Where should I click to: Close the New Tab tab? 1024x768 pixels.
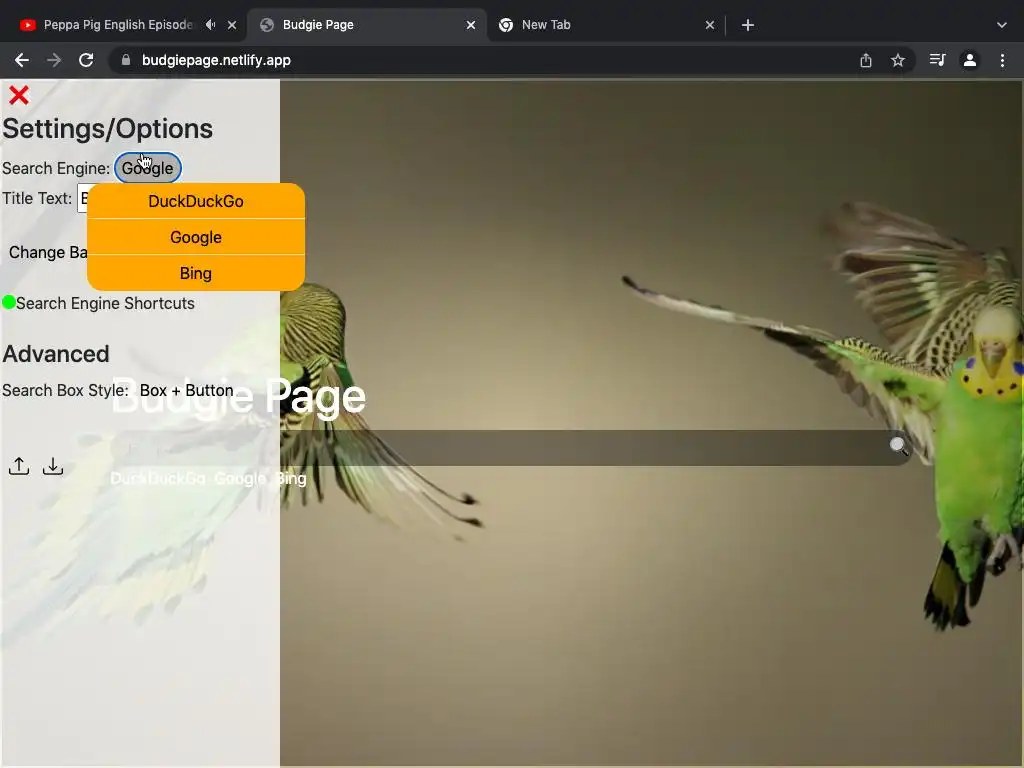coord(710,25)
